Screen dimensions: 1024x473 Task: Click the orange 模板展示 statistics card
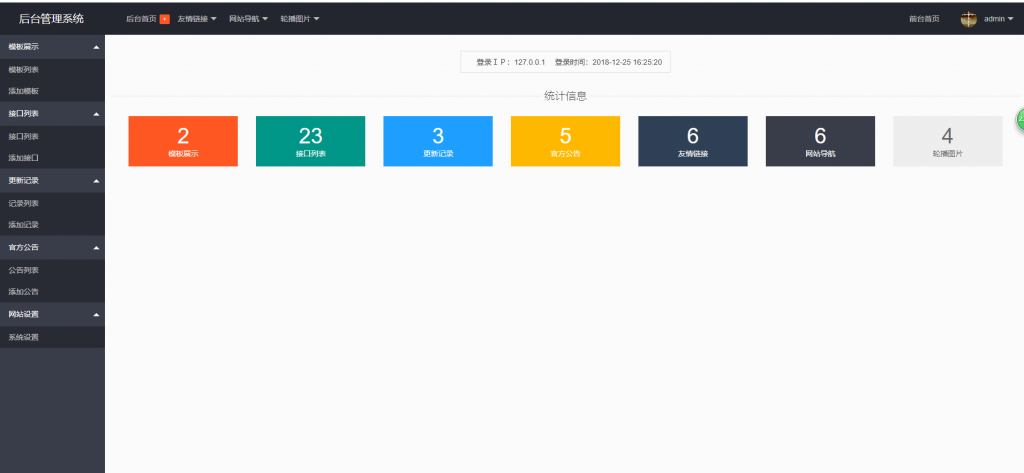coord(183,141)
